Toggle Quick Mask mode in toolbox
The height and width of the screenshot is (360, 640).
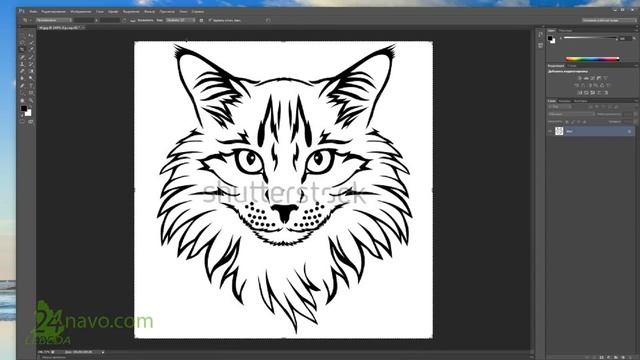[22, 122]
